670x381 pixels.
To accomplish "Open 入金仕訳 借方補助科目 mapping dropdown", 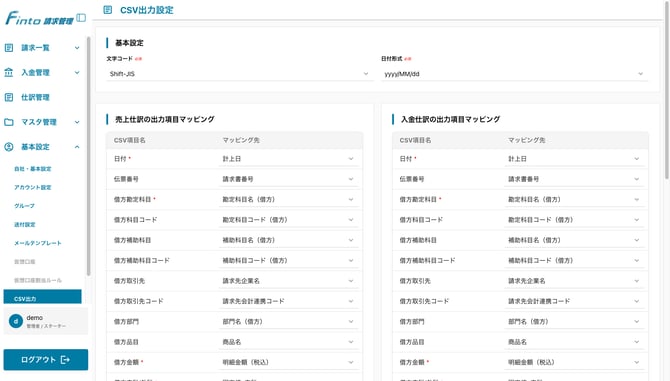I will [574, 240].
